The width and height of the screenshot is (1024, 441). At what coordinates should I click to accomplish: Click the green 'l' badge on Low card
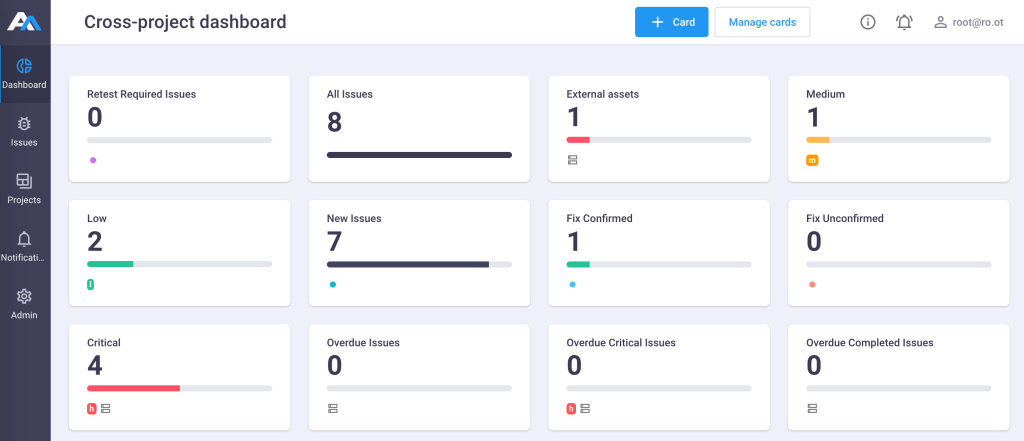coord(90,284)
